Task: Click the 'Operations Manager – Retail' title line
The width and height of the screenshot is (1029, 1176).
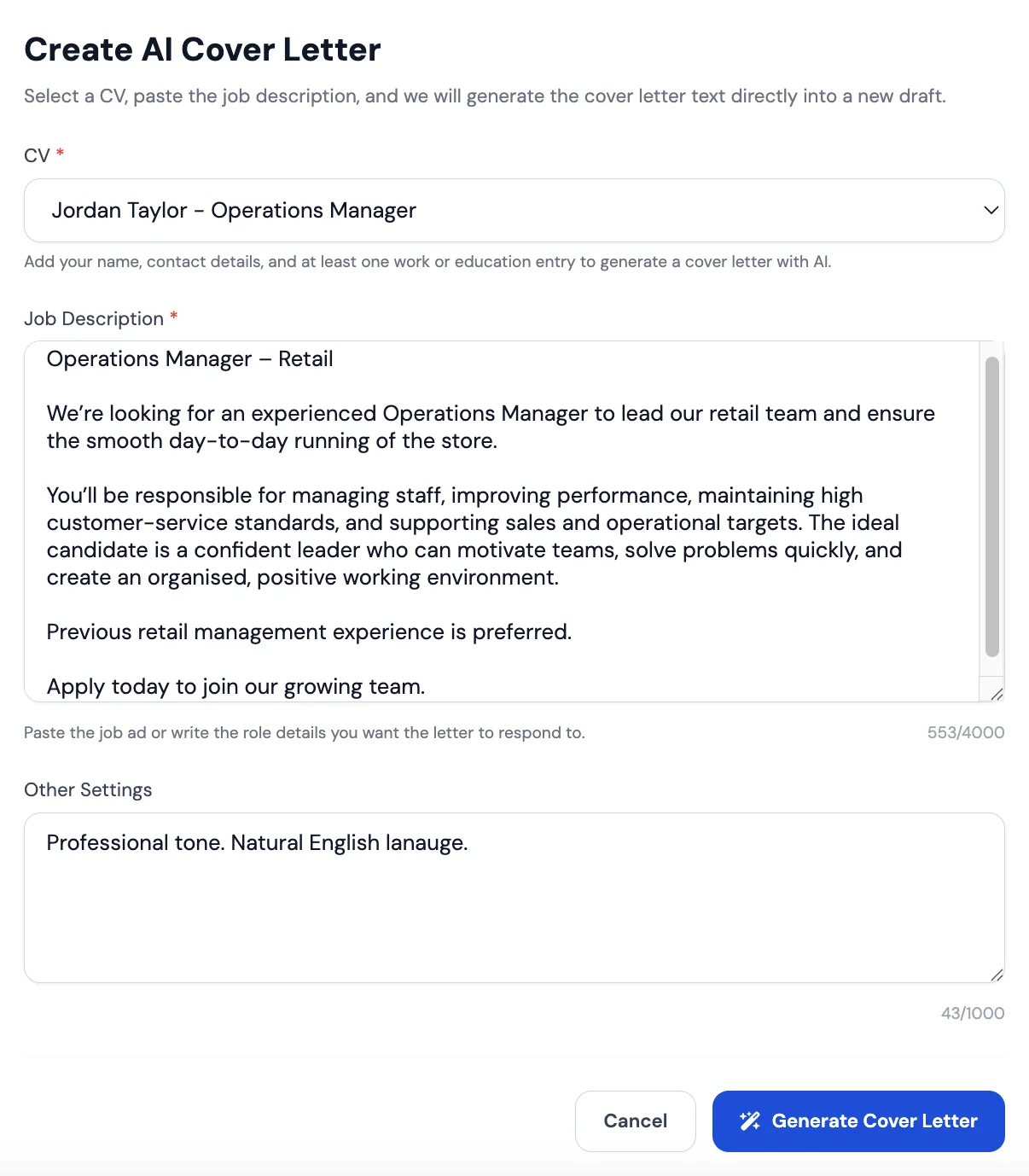Action: point(189,359)
